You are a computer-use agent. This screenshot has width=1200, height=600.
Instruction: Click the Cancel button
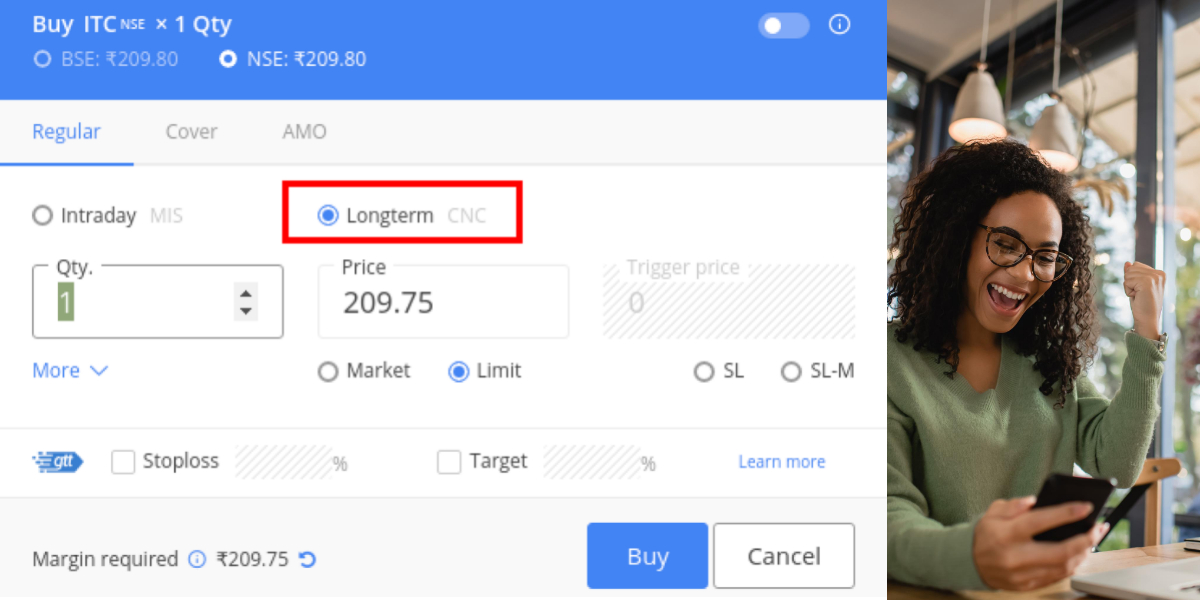pyautogui.click(x=784, y=556)
